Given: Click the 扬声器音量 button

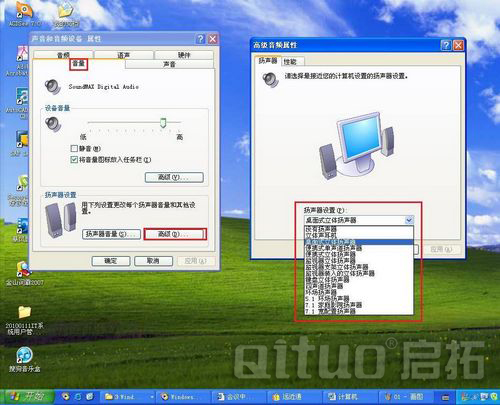Looking at the screenshot, I should [111, 234].
